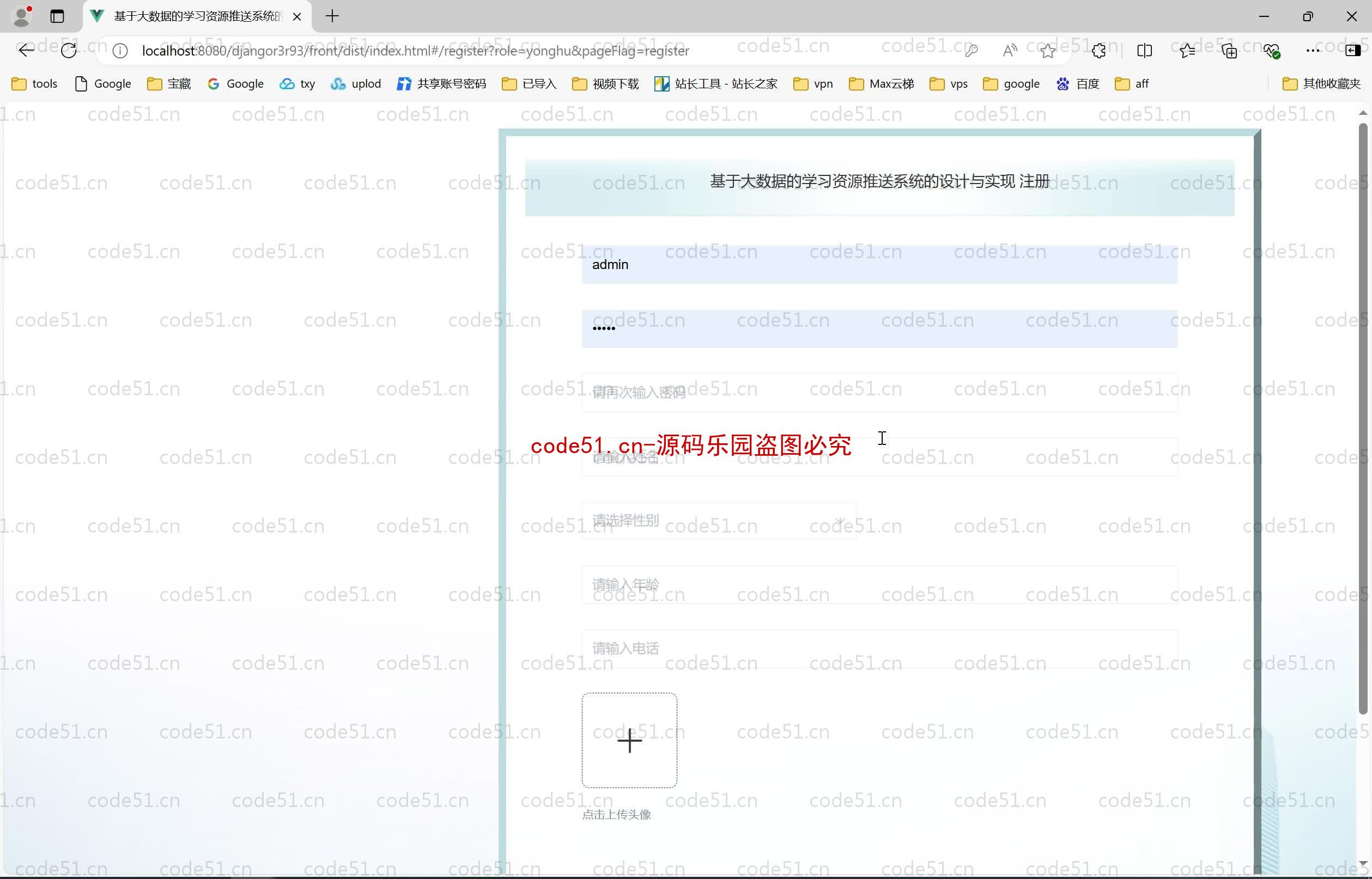This screenshot has height=879, width=1372.
Task: Open tab actions menu icon
Action: tap(57, 16)
